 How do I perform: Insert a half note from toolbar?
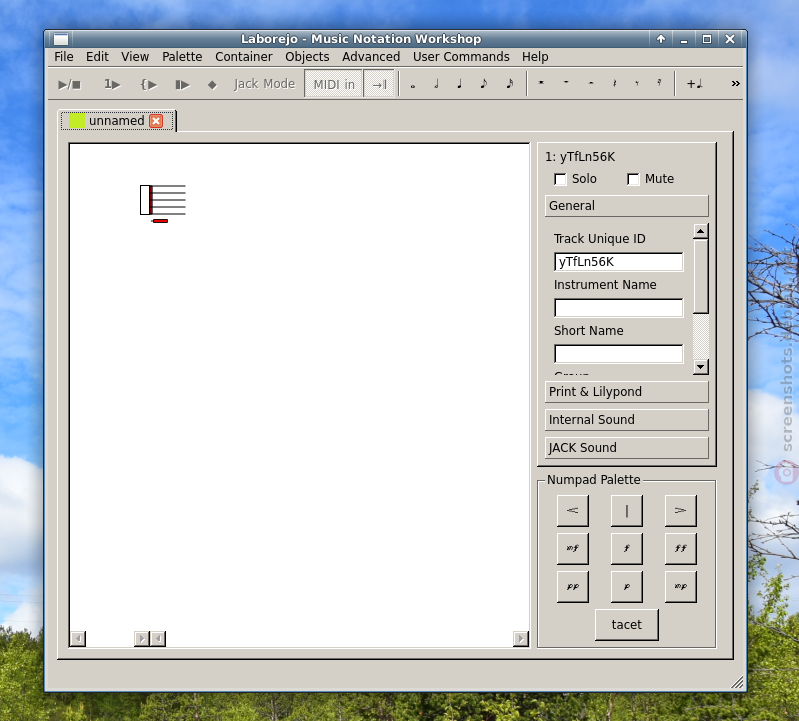[436, 84]
